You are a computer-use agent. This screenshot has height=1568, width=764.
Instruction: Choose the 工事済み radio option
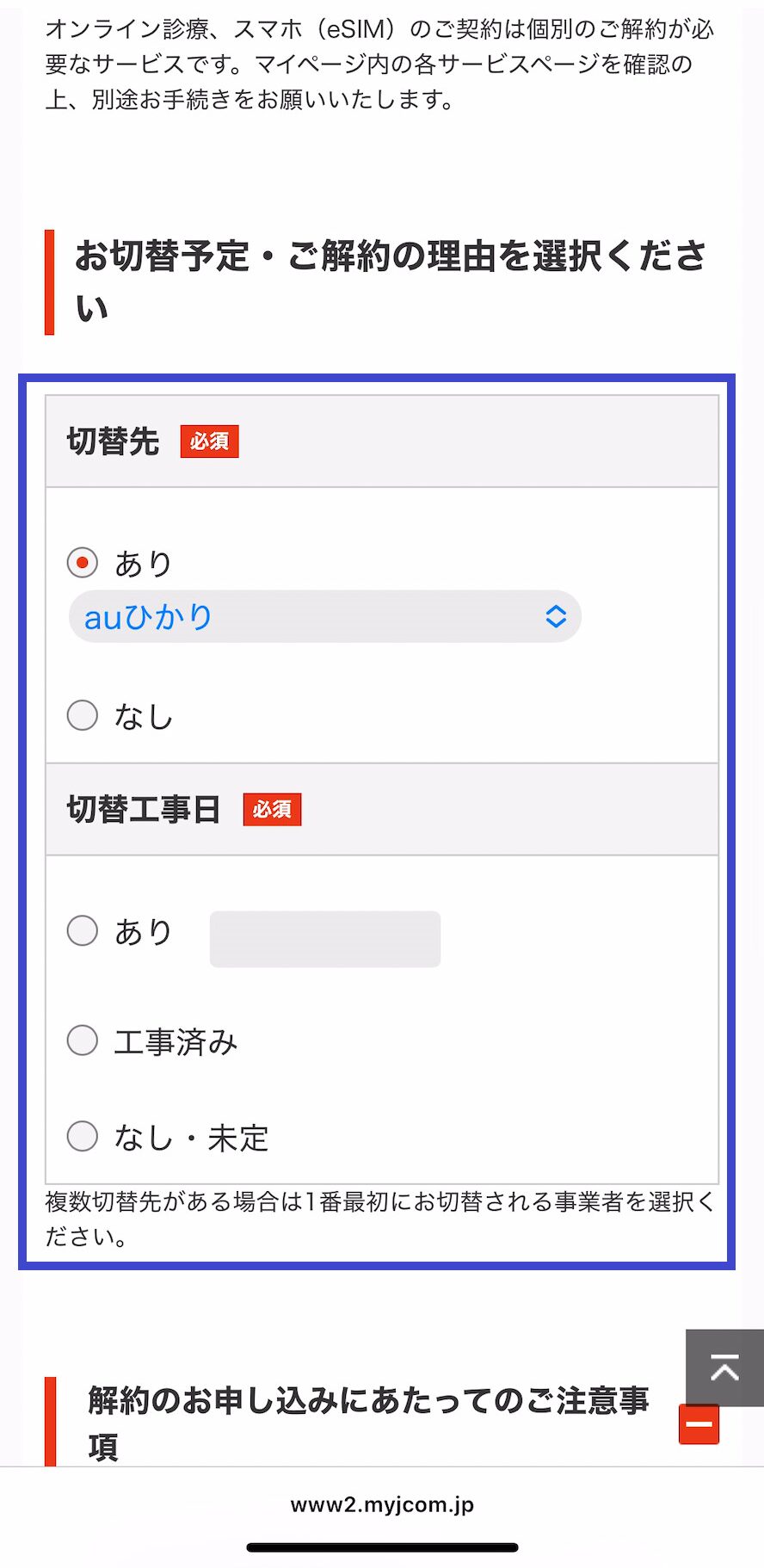pyautogui.click(x=83, y=1040)
